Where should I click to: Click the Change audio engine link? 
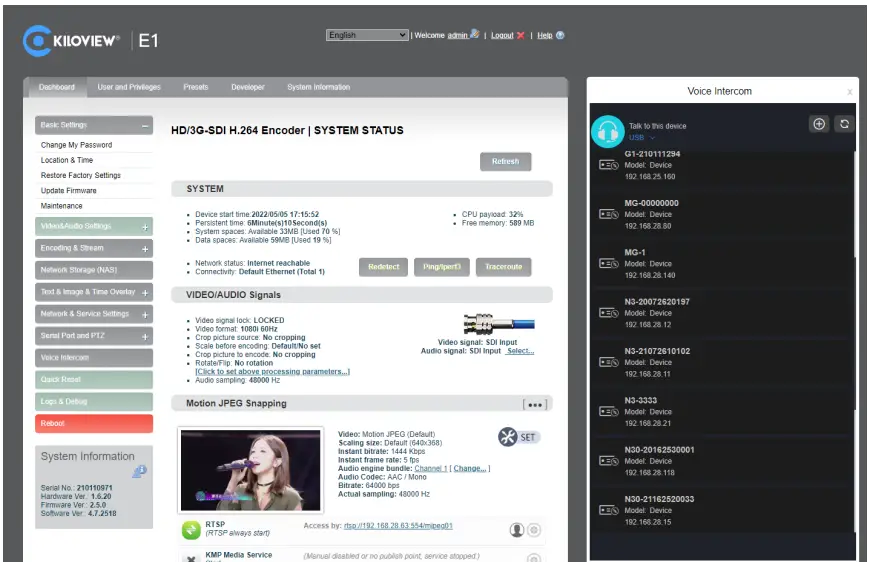(x=469, y=468)
